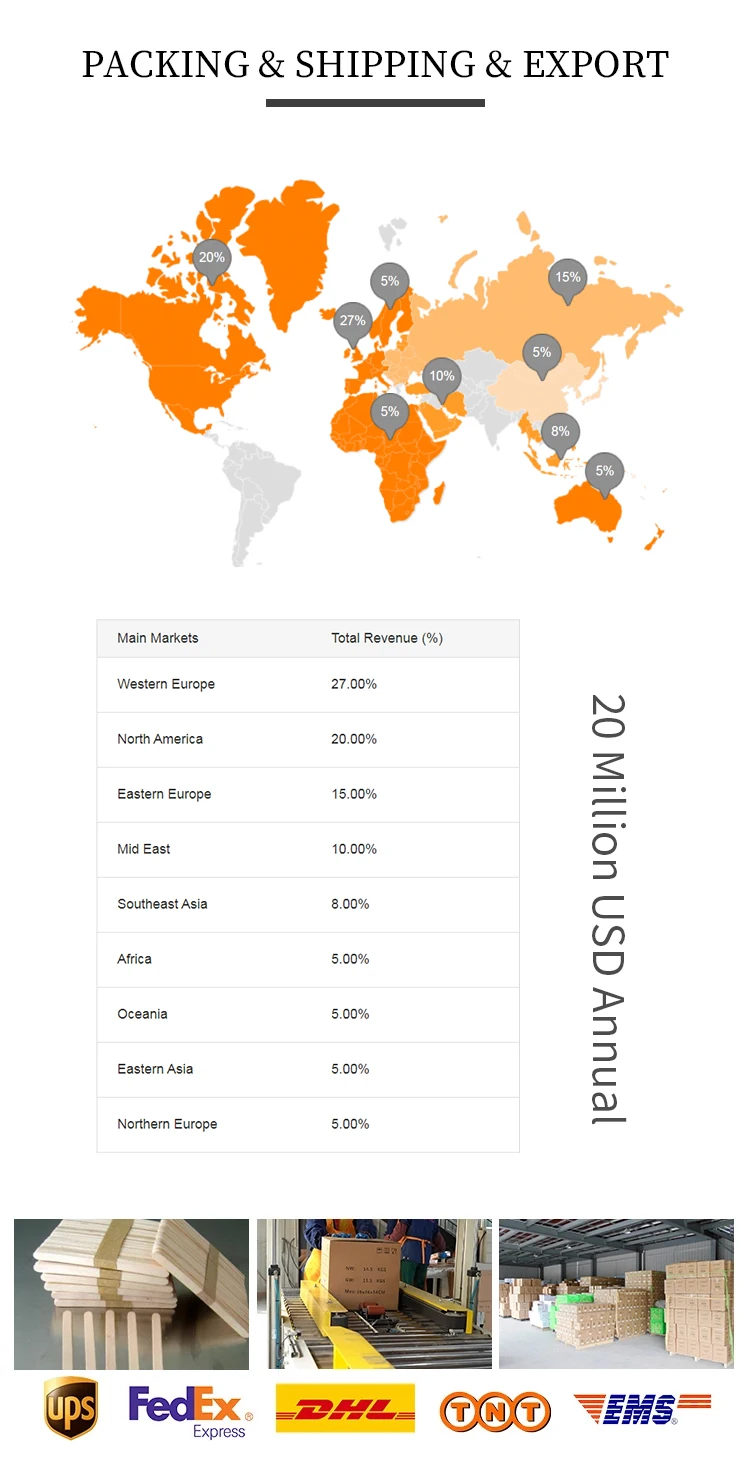Select the 20% map pin over North America
This screenshot has width=750, height=1459.
[x=211, y=261]
